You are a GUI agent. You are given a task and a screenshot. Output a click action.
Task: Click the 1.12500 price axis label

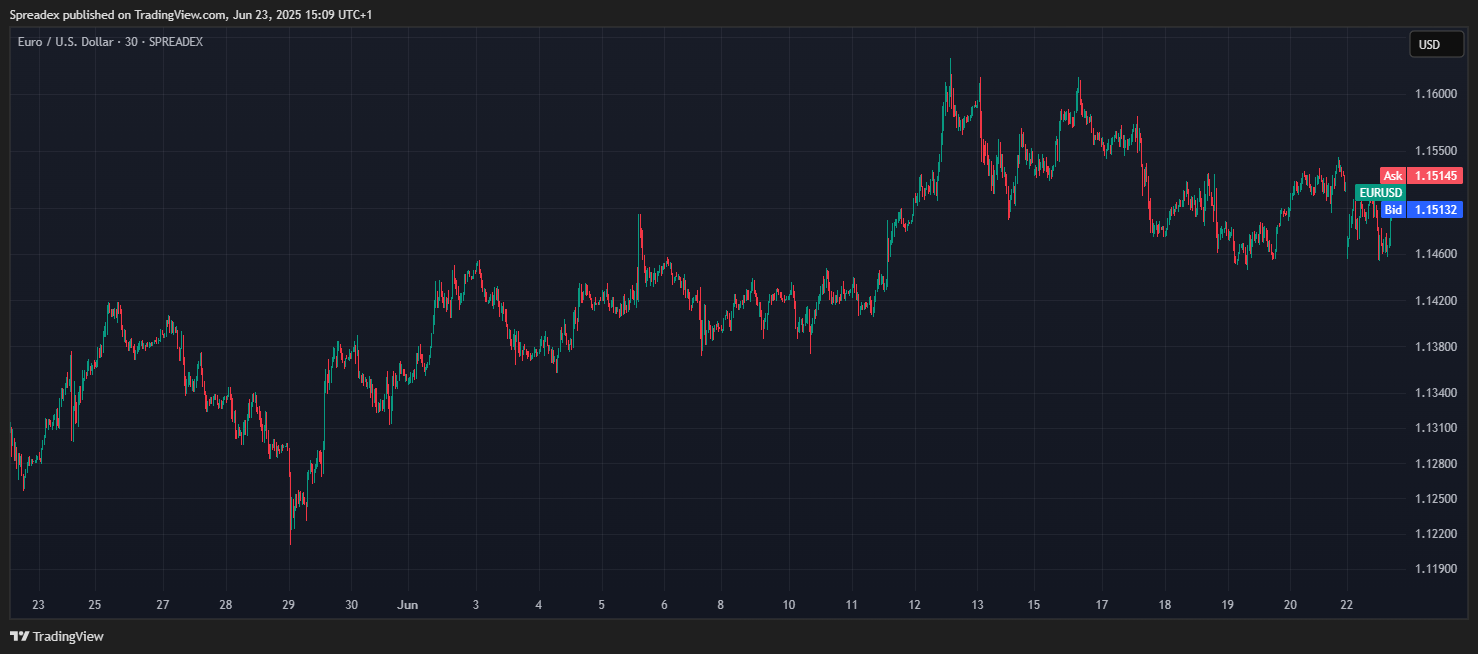(x=1436, y=498)
